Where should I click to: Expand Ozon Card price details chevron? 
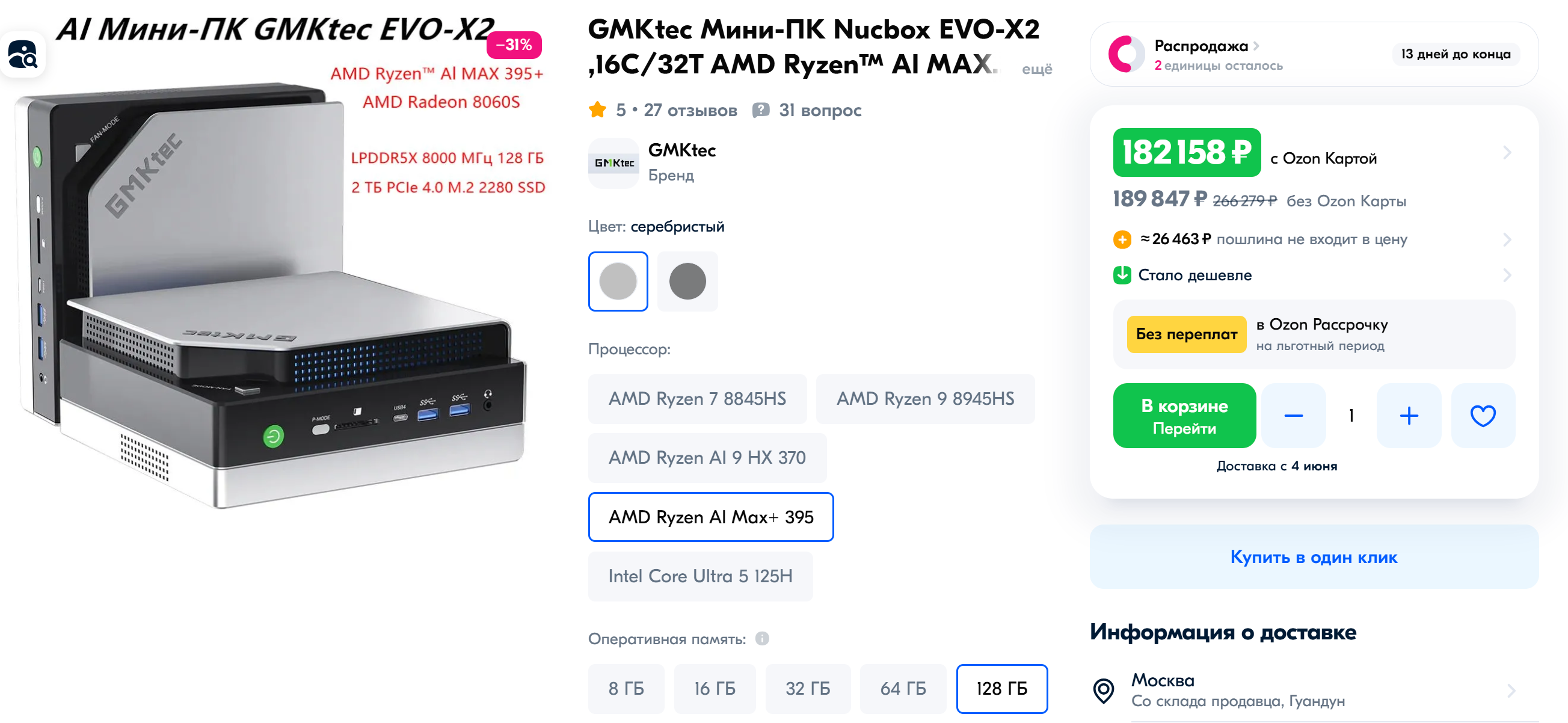[1507, 152]
